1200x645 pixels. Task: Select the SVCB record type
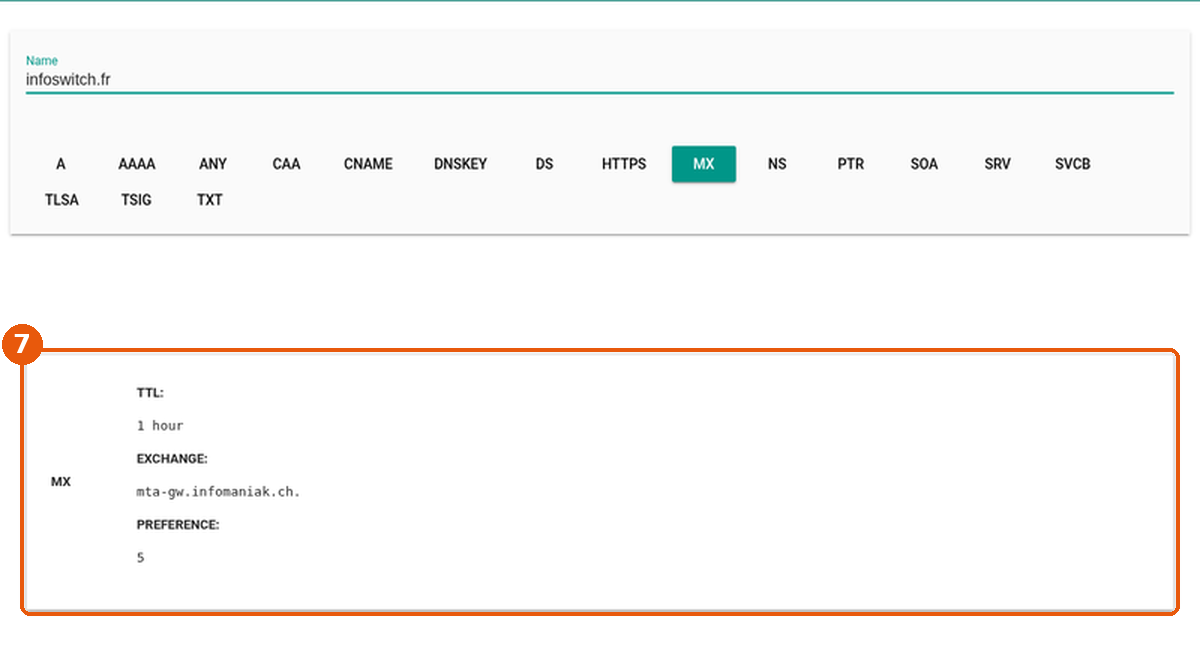pos(1073,164)
